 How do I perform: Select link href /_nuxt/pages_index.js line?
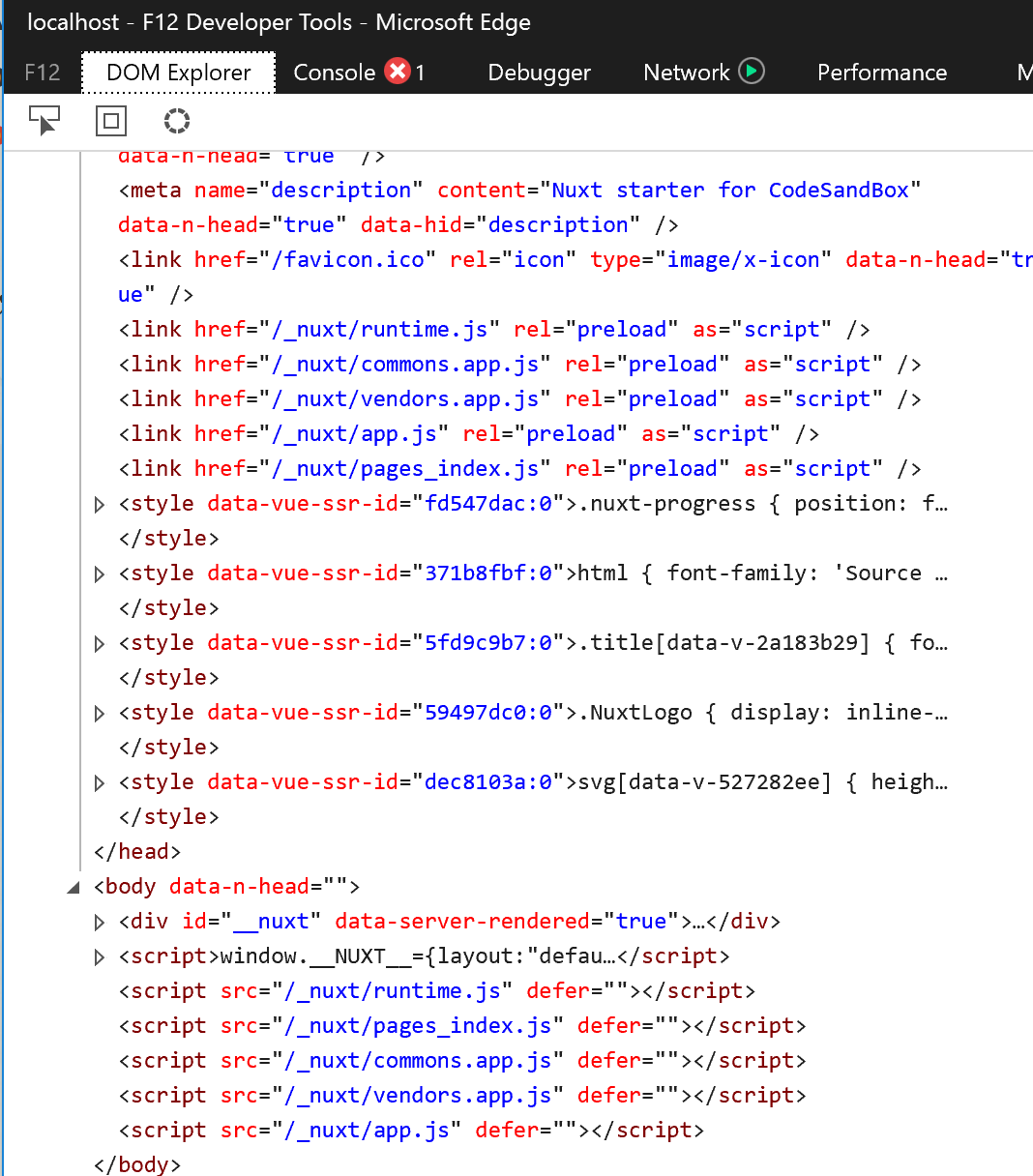[519, 468]
